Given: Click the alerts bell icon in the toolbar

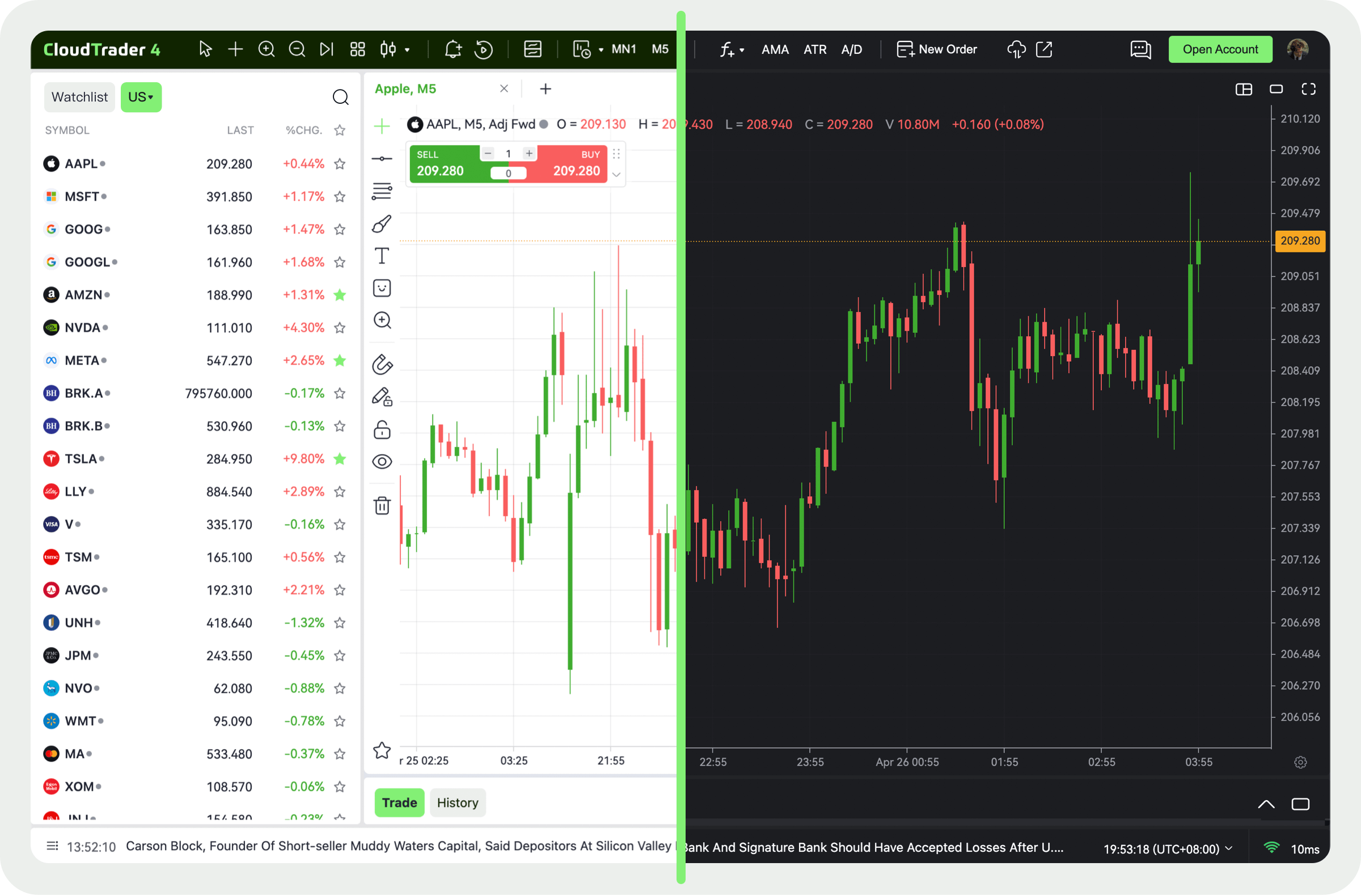Looking at the screenshot, I should point(453,49).
